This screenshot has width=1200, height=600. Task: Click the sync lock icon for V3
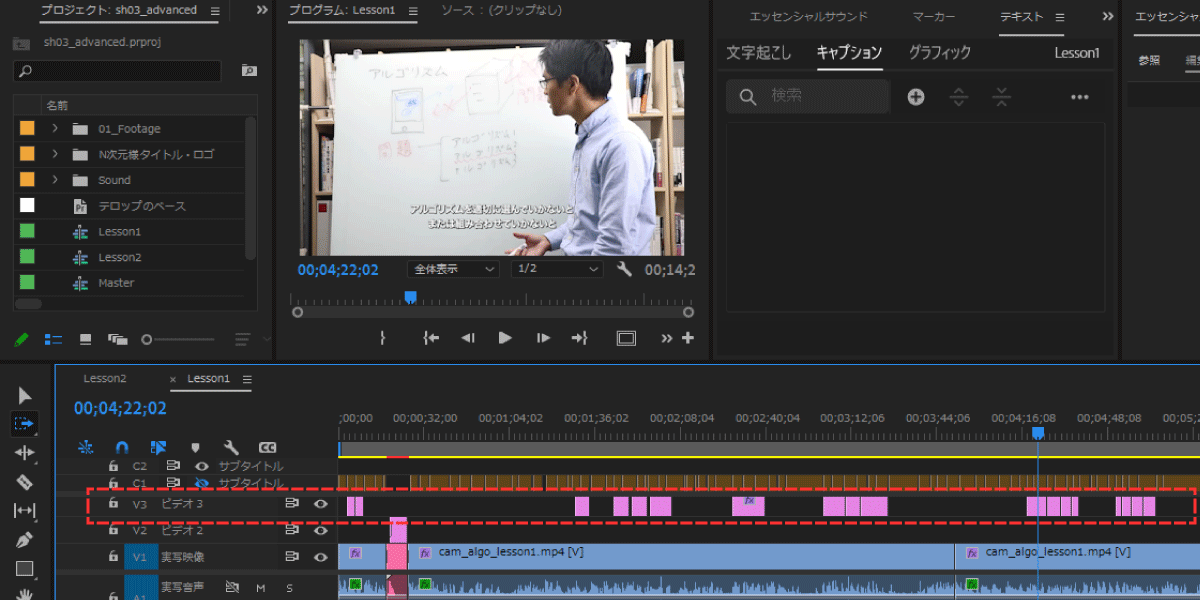292,504
